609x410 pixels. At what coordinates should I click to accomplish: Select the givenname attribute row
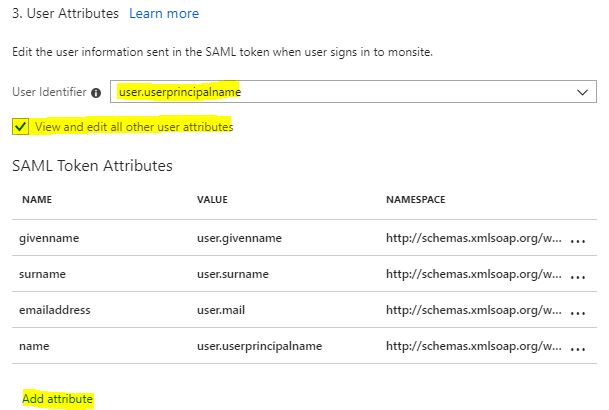pyautogui.click(x=49, y=238)
